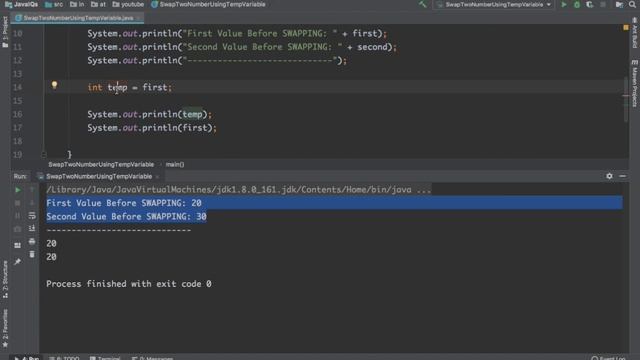Open the Maven Projects side panel

635,84
